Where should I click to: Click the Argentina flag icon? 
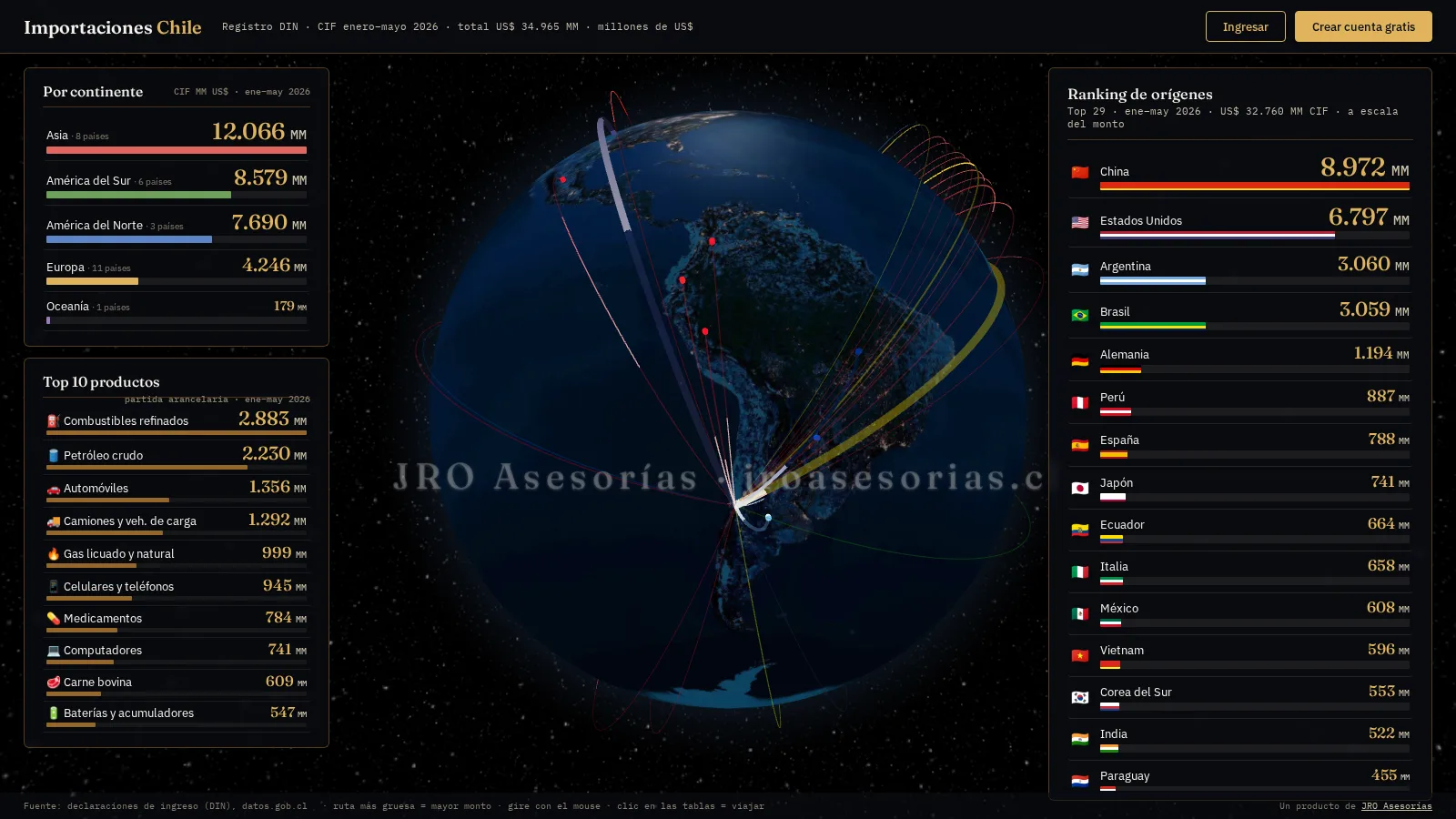pyautogui.click(x=1080, y=269)
